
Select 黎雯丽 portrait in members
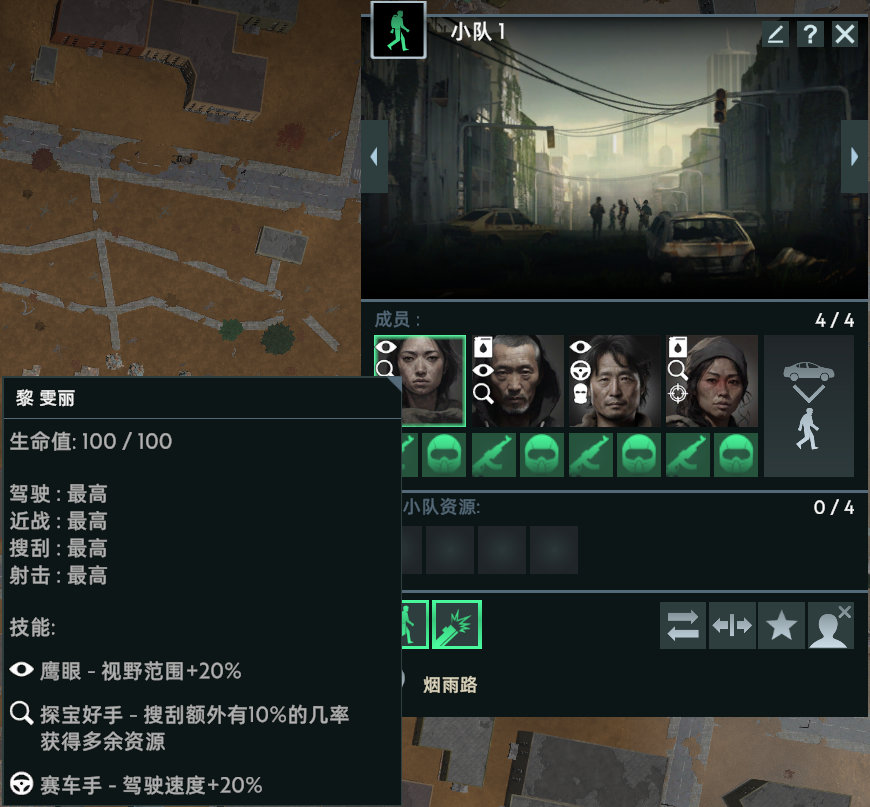(420, 381)
